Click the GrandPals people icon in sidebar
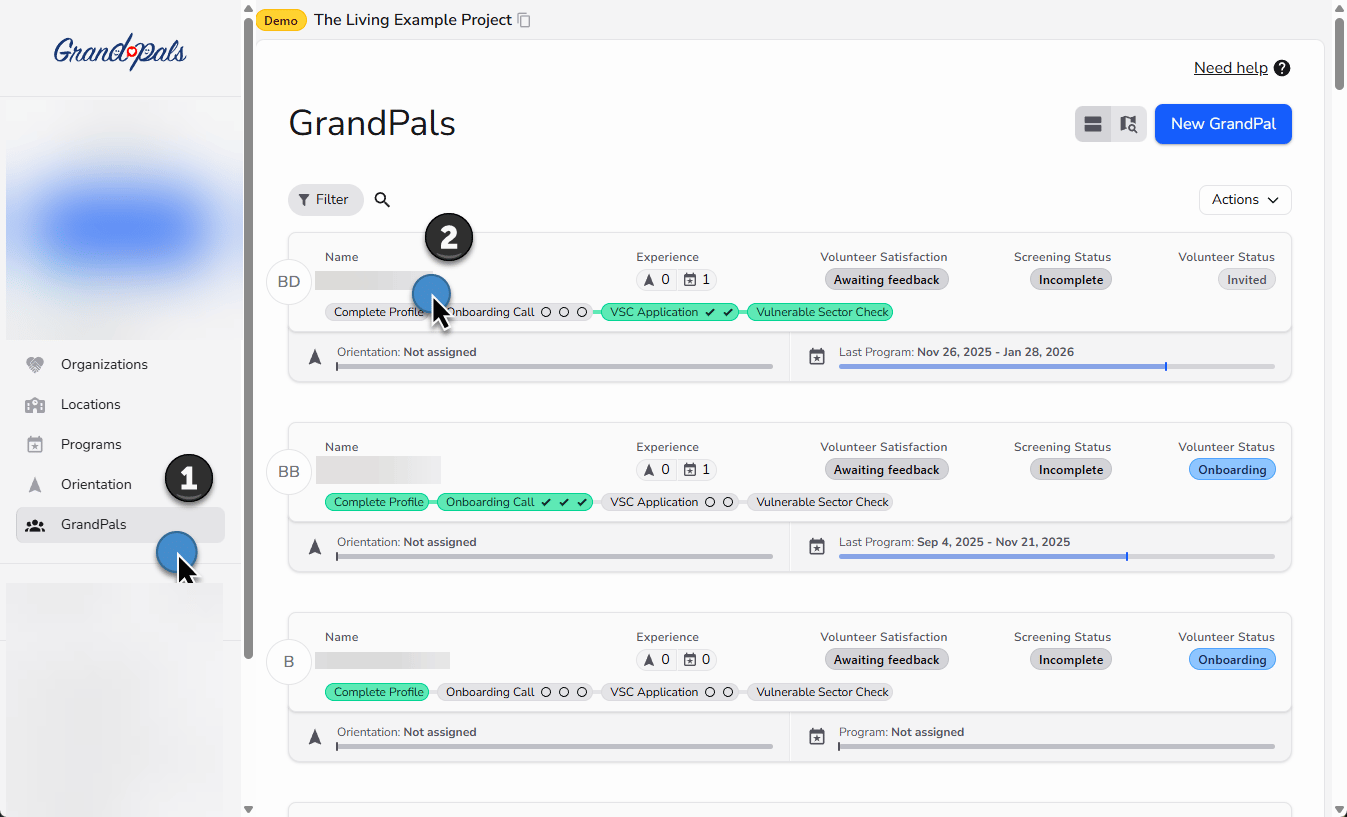The image size is (1347, 817). click(35, 525)
